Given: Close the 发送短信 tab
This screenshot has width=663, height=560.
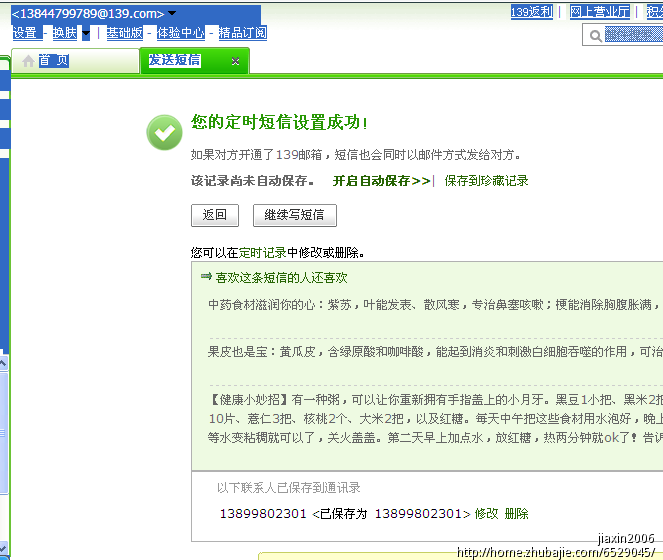Looking at the screenshot, I should [236, 61].
